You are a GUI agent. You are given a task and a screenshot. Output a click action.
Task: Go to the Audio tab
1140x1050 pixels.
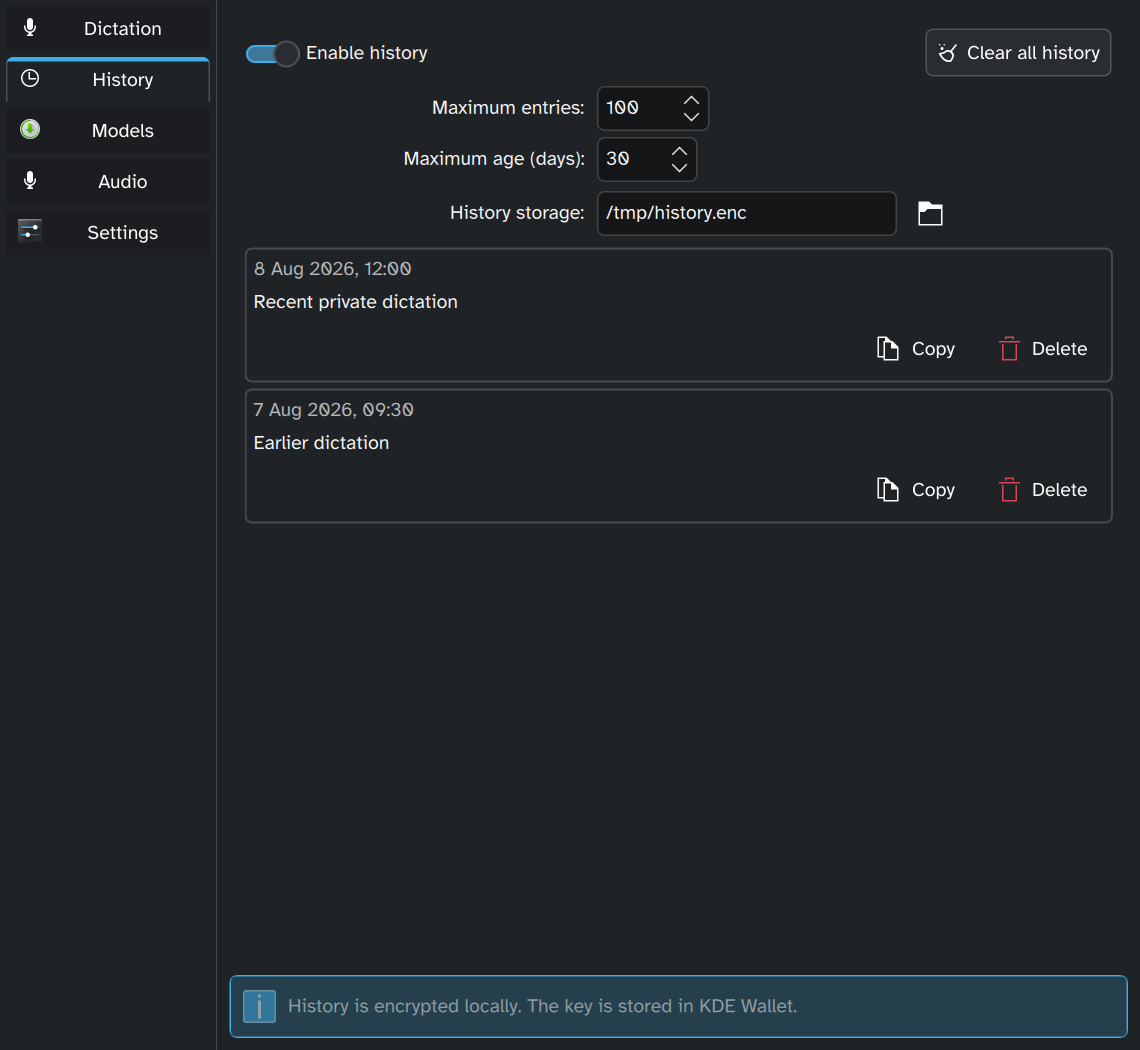click(x=108, y=181)
